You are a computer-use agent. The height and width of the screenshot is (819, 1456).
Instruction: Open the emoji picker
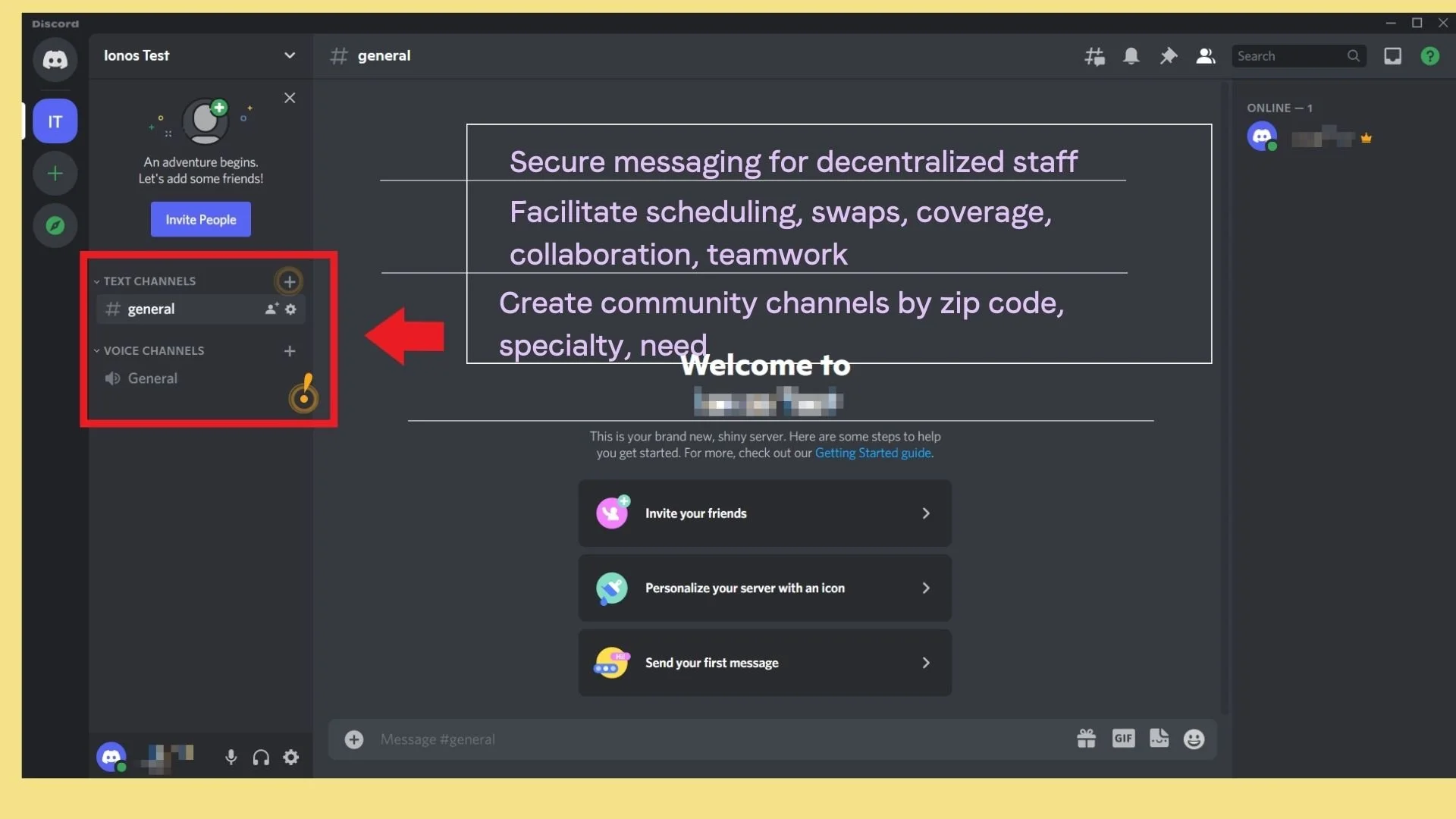(x=1194, y=739)
